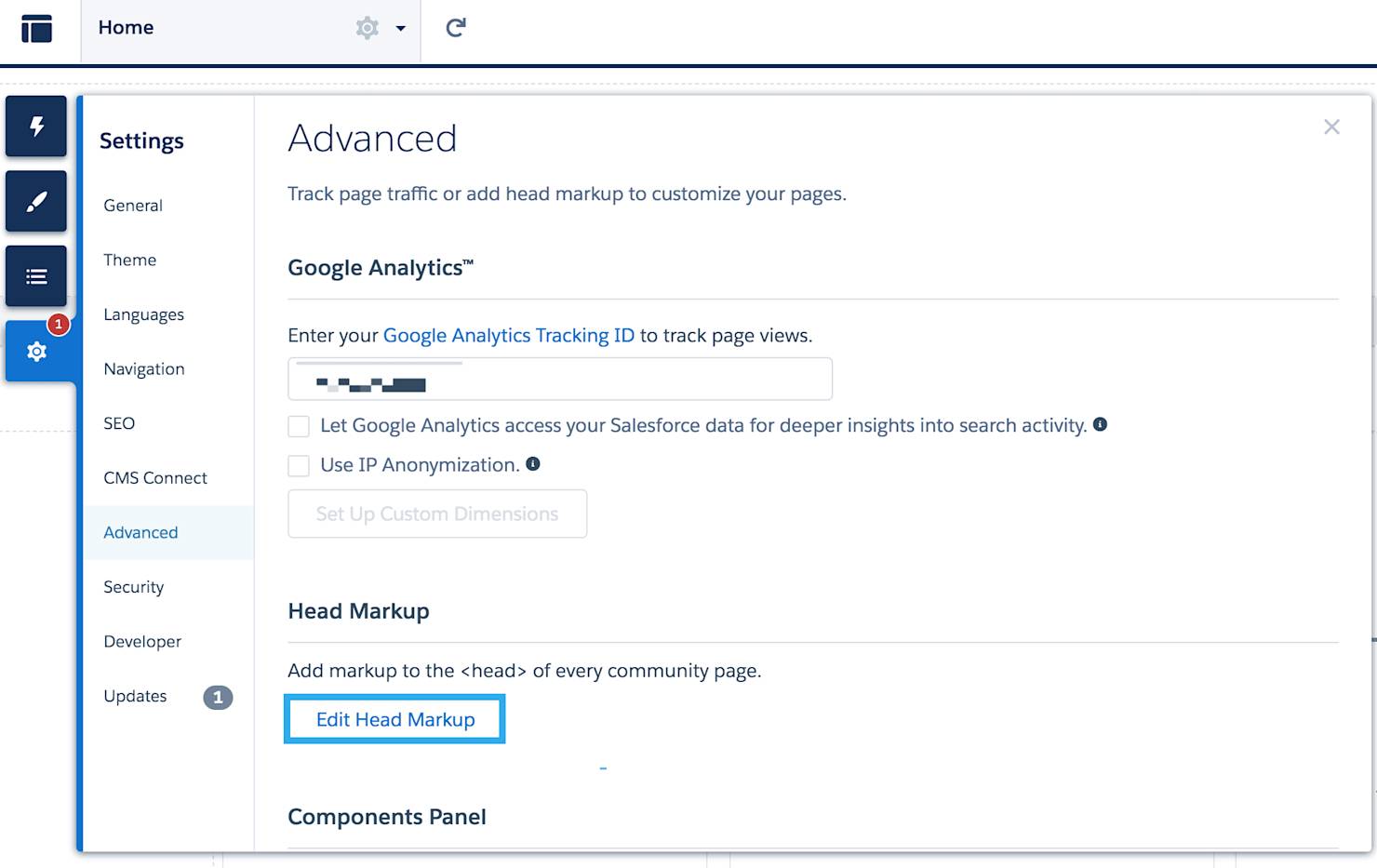Viewport: 1377px width, 868px height.
Task: Check Use IP Anonymization
Action: coord(299,466)
